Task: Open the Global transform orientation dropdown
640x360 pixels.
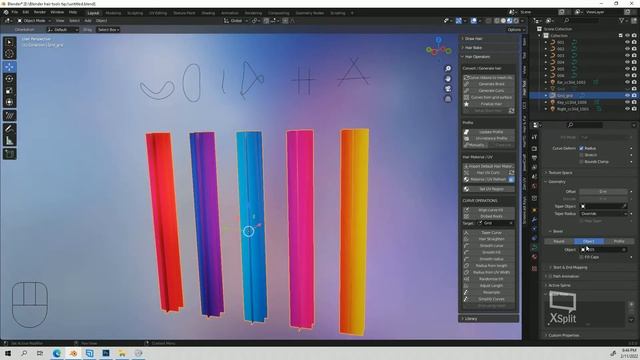Action: [x=236, y=20]
